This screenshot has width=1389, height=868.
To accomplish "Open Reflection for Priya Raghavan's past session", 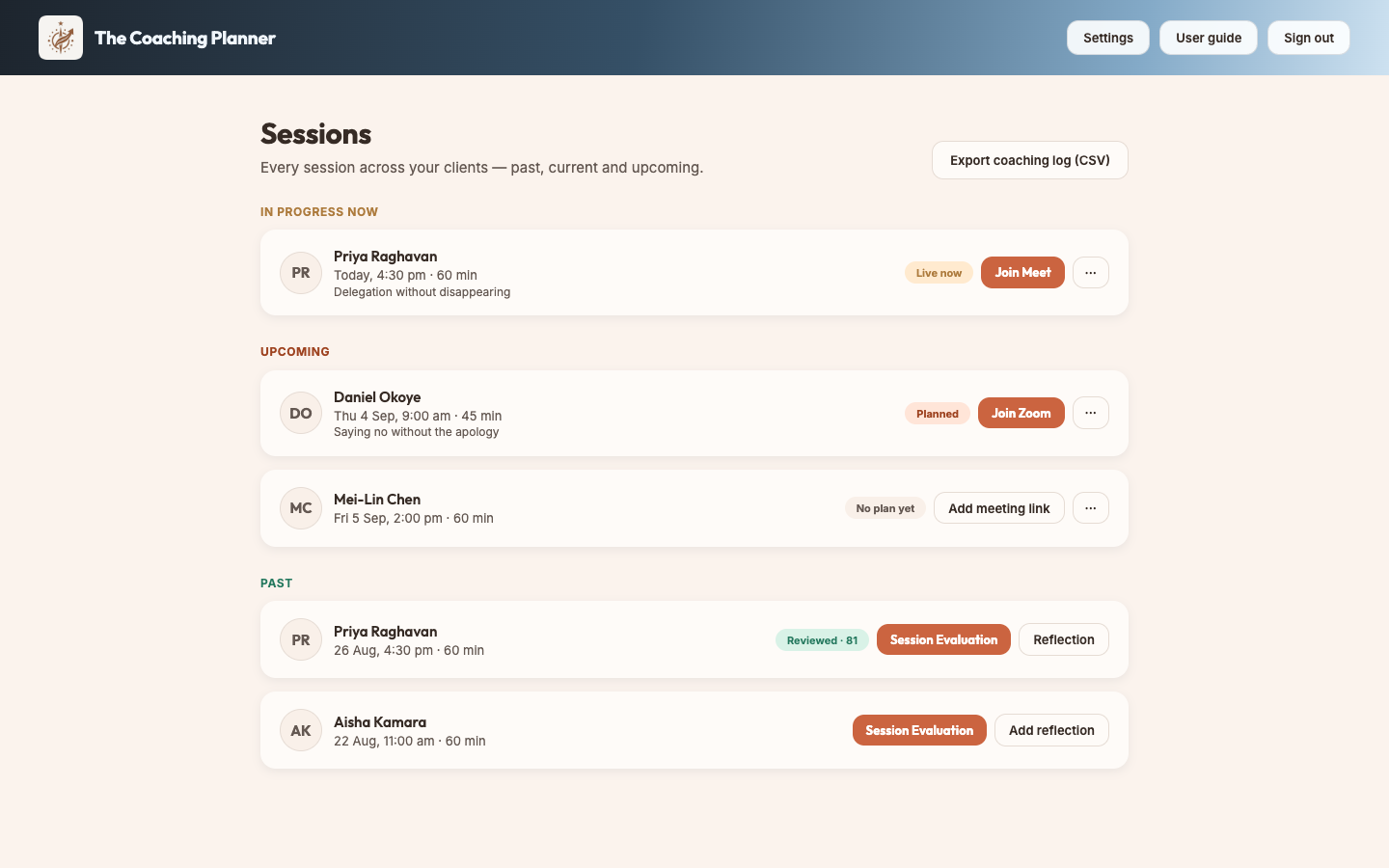I will point(1064,639).
